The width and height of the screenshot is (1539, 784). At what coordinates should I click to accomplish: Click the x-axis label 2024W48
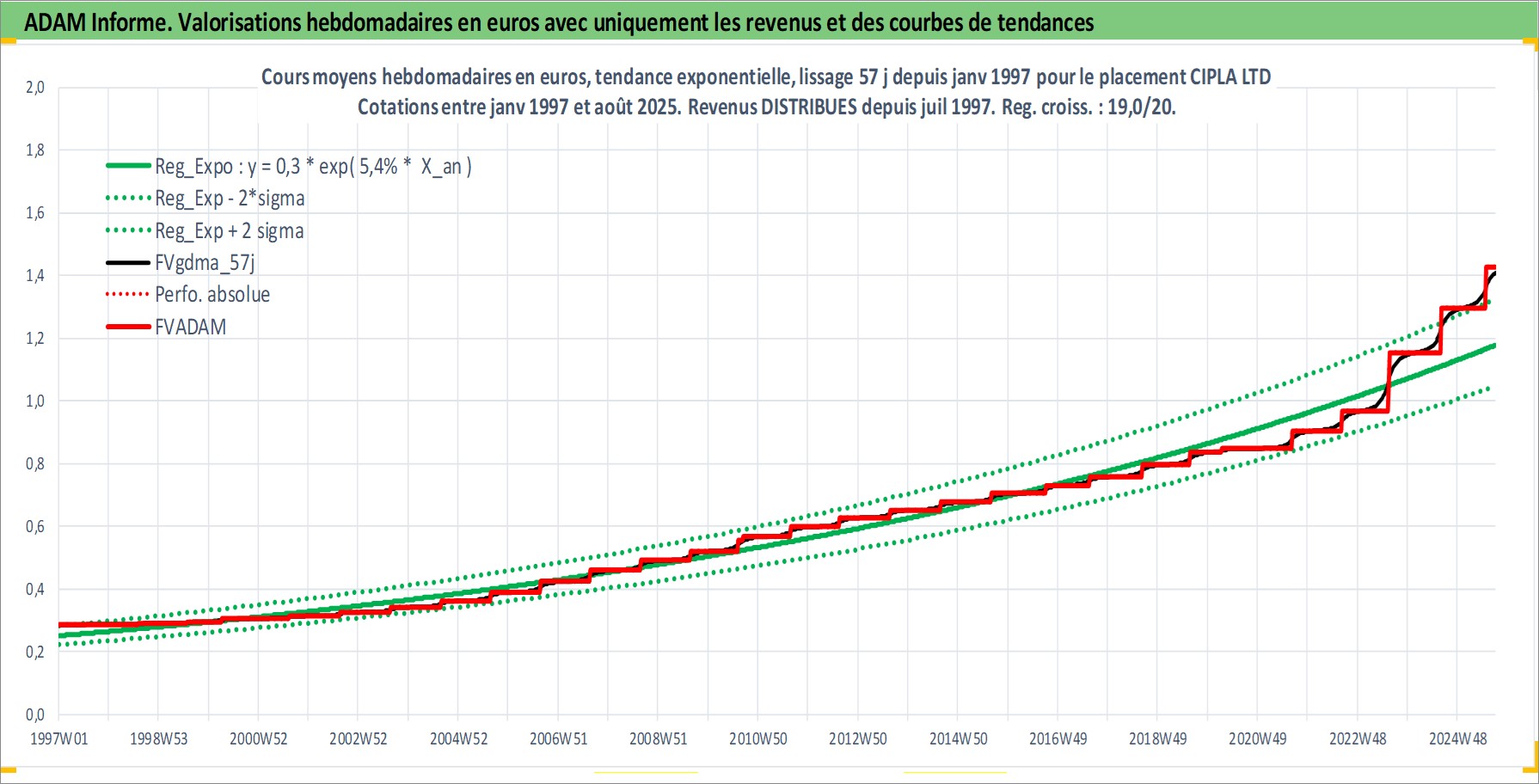tap(1458, 739)
